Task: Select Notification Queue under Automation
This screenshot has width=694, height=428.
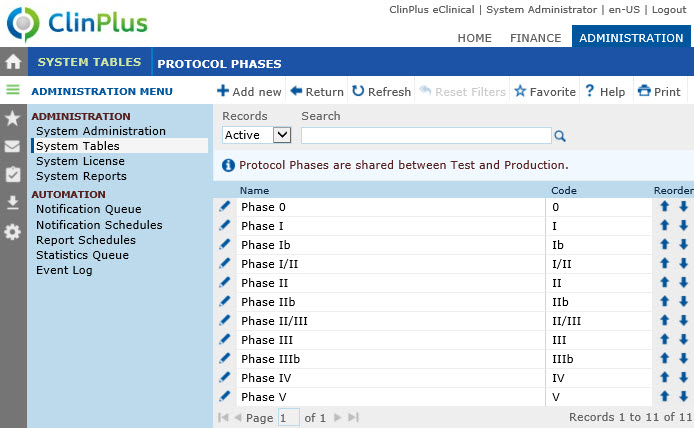Action: pyautogui.click(x=88, y=209)
